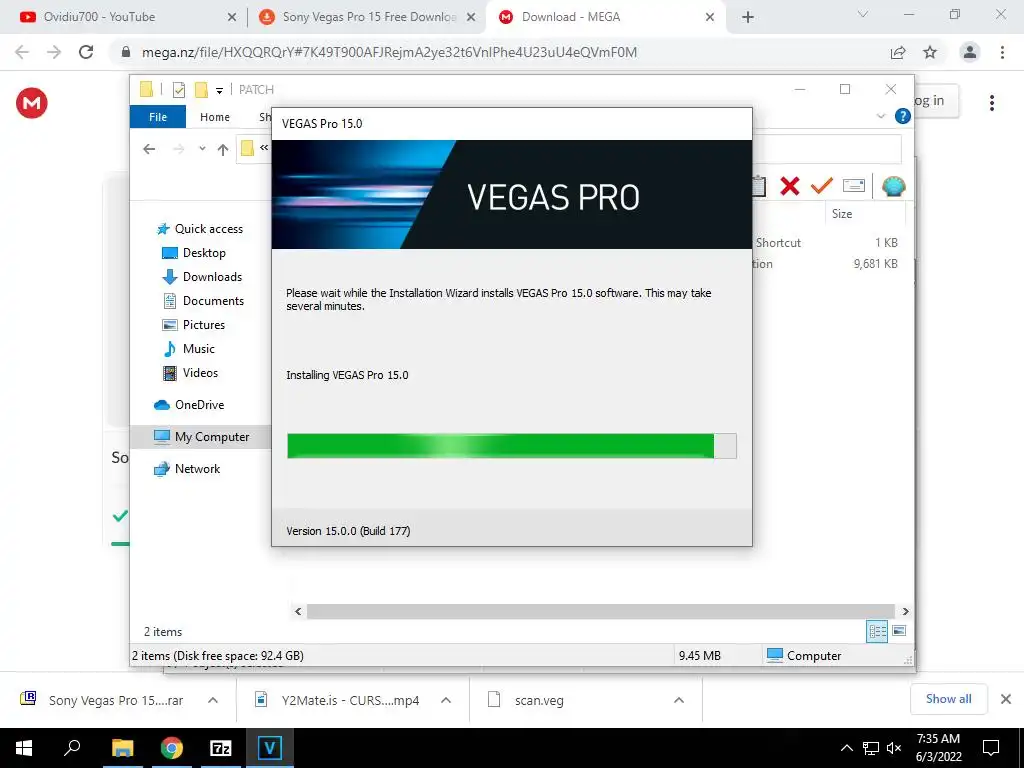Click the Explorer up-folder arrow

tap(223, 149)
